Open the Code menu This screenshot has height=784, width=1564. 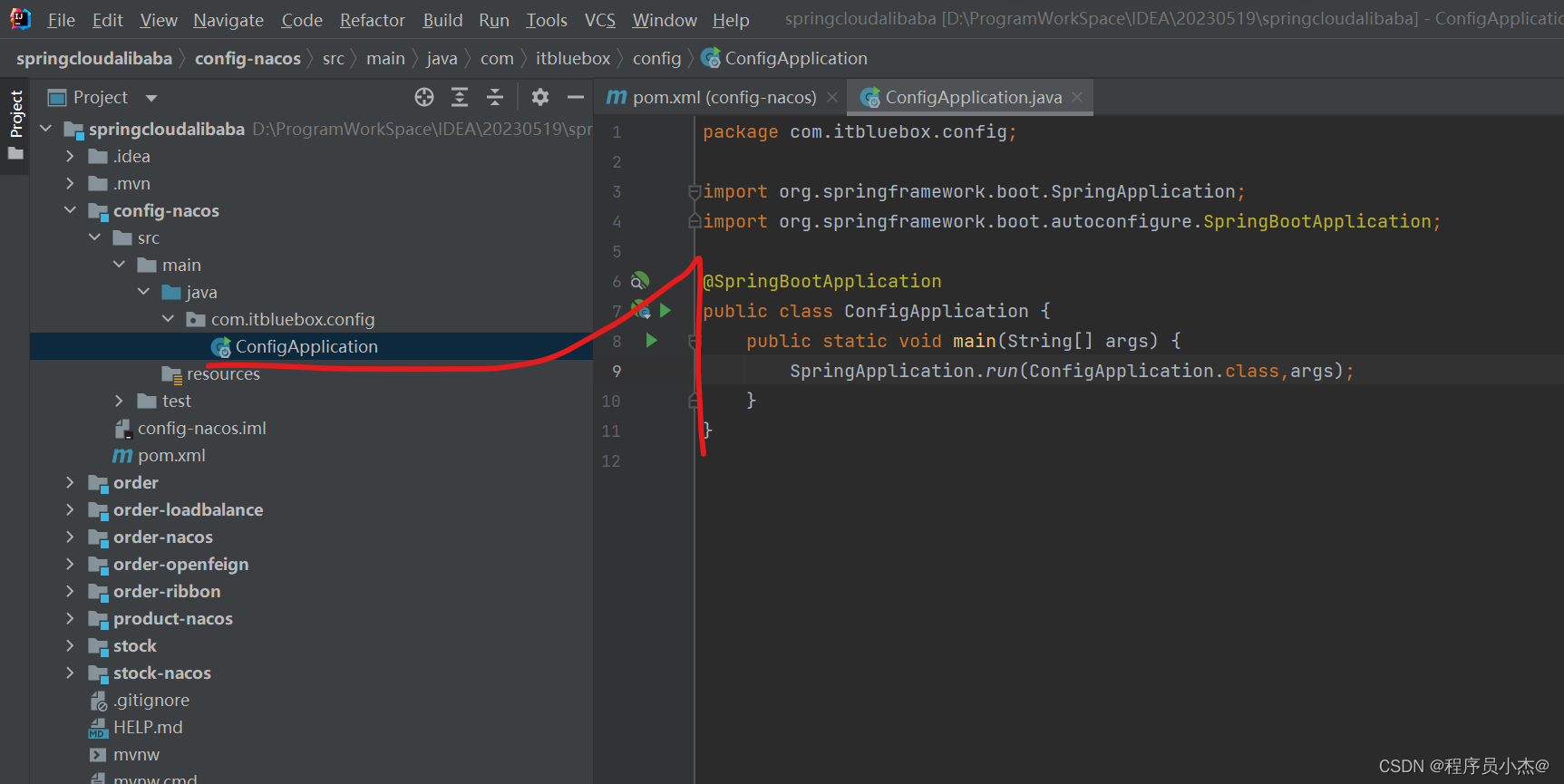tap(302, 20)
